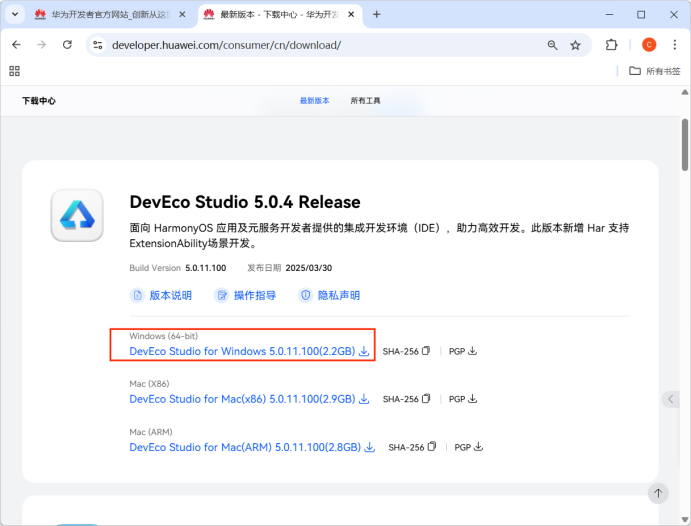The width and height of the screenshot is (691, 526).
Task: Click the DevEco Studio 5.0.4 Release heading
Action: [245, 202]
